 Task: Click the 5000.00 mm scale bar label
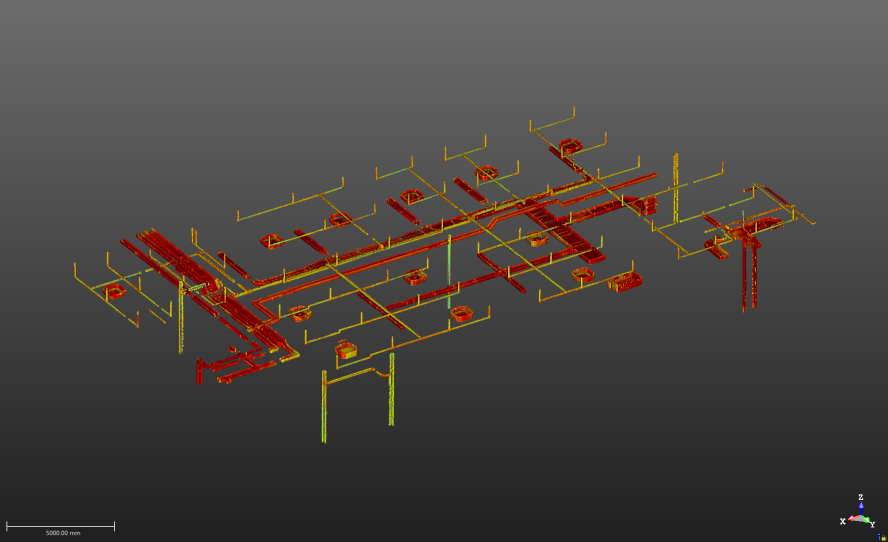pyautogui.click(x=63, y=533)
